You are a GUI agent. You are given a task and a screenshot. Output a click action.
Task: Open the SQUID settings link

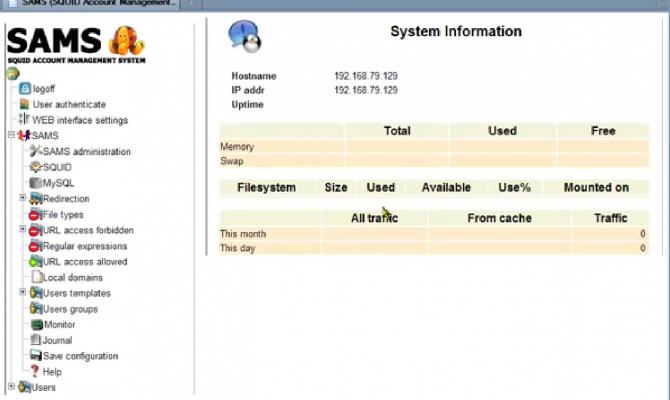(x=57, y=167)
